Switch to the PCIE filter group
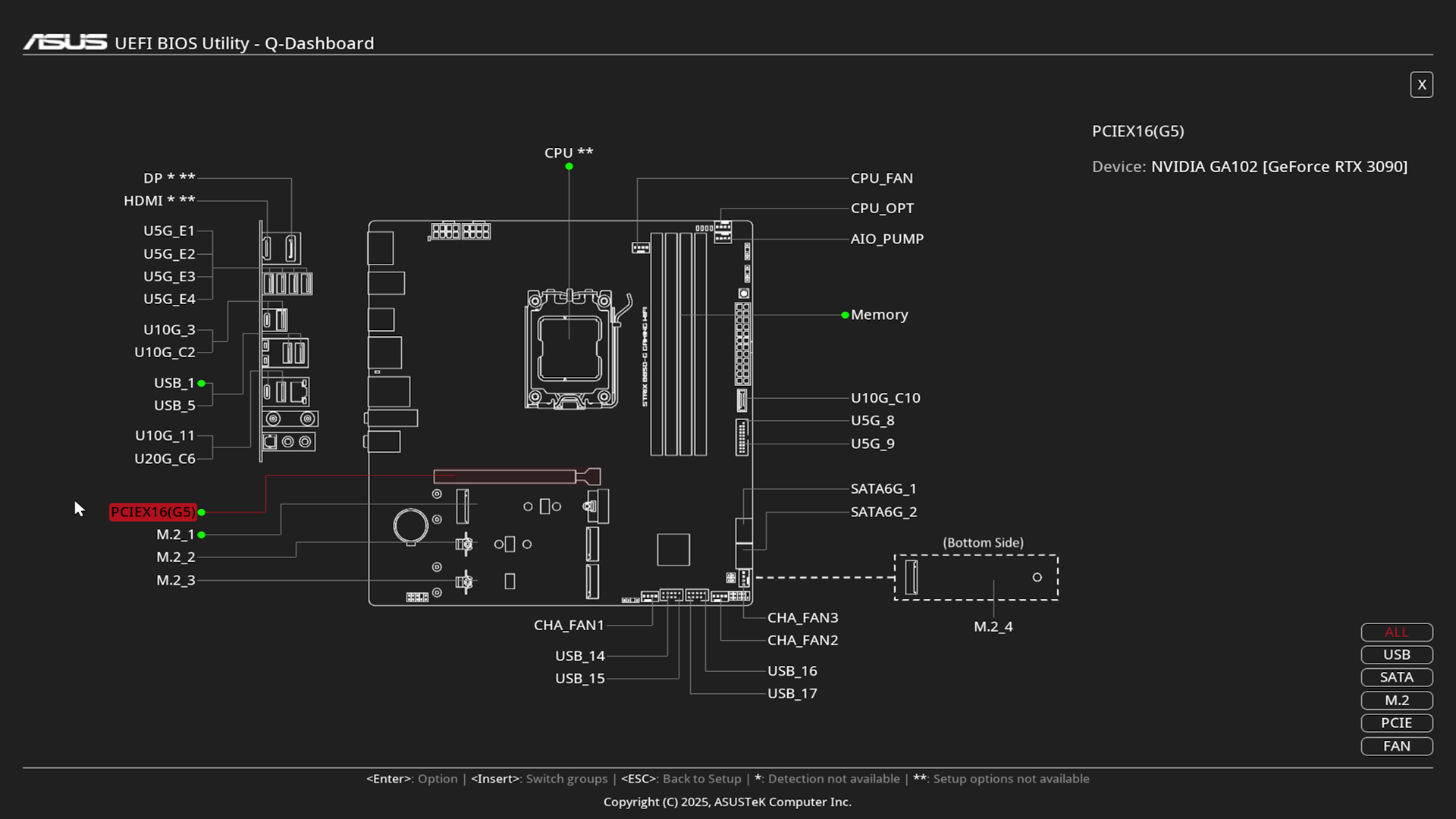1456x819 pixels. (1396, 723)
